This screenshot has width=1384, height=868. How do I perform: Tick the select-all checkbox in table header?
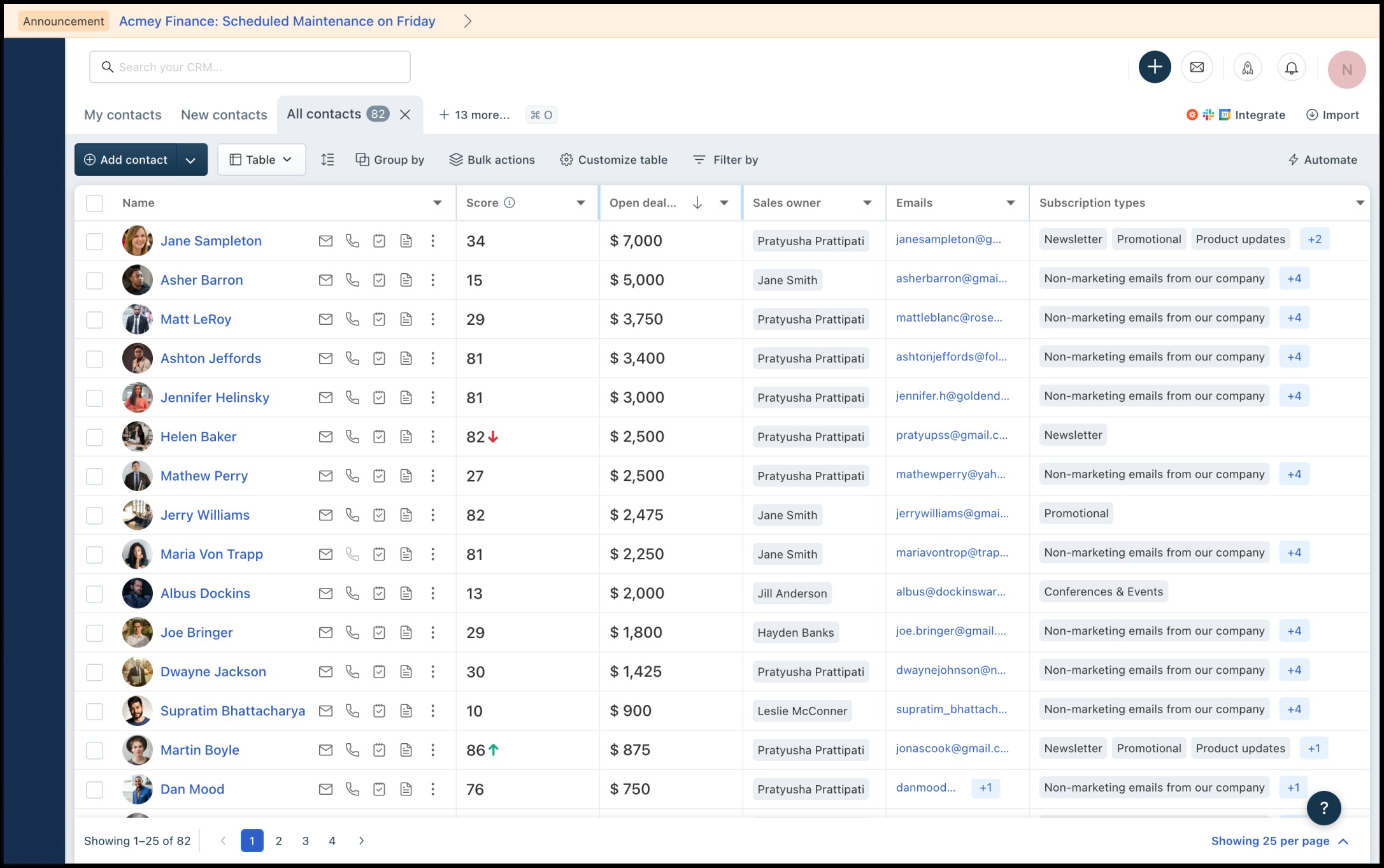point(94,203)
